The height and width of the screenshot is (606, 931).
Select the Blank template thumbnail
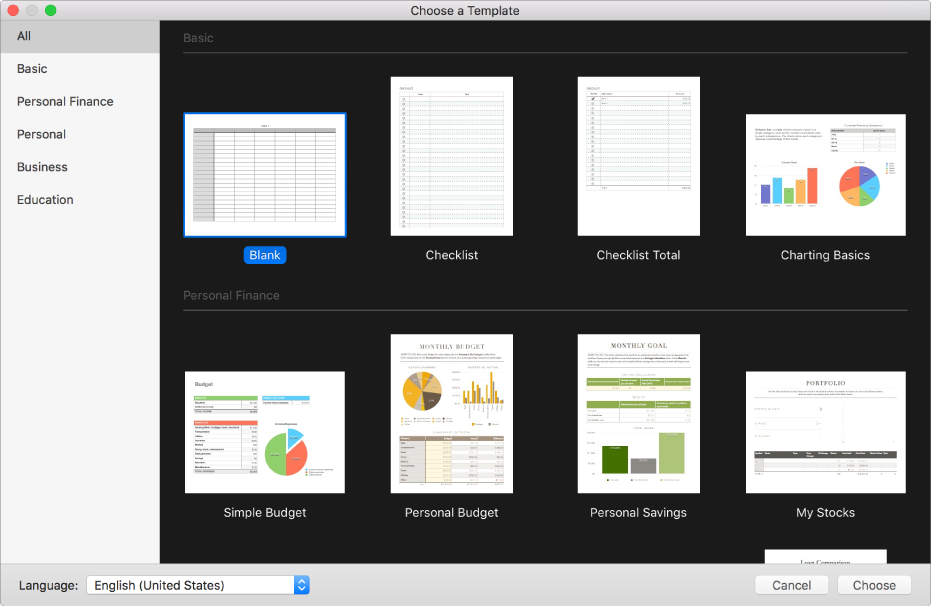(265, 175)
